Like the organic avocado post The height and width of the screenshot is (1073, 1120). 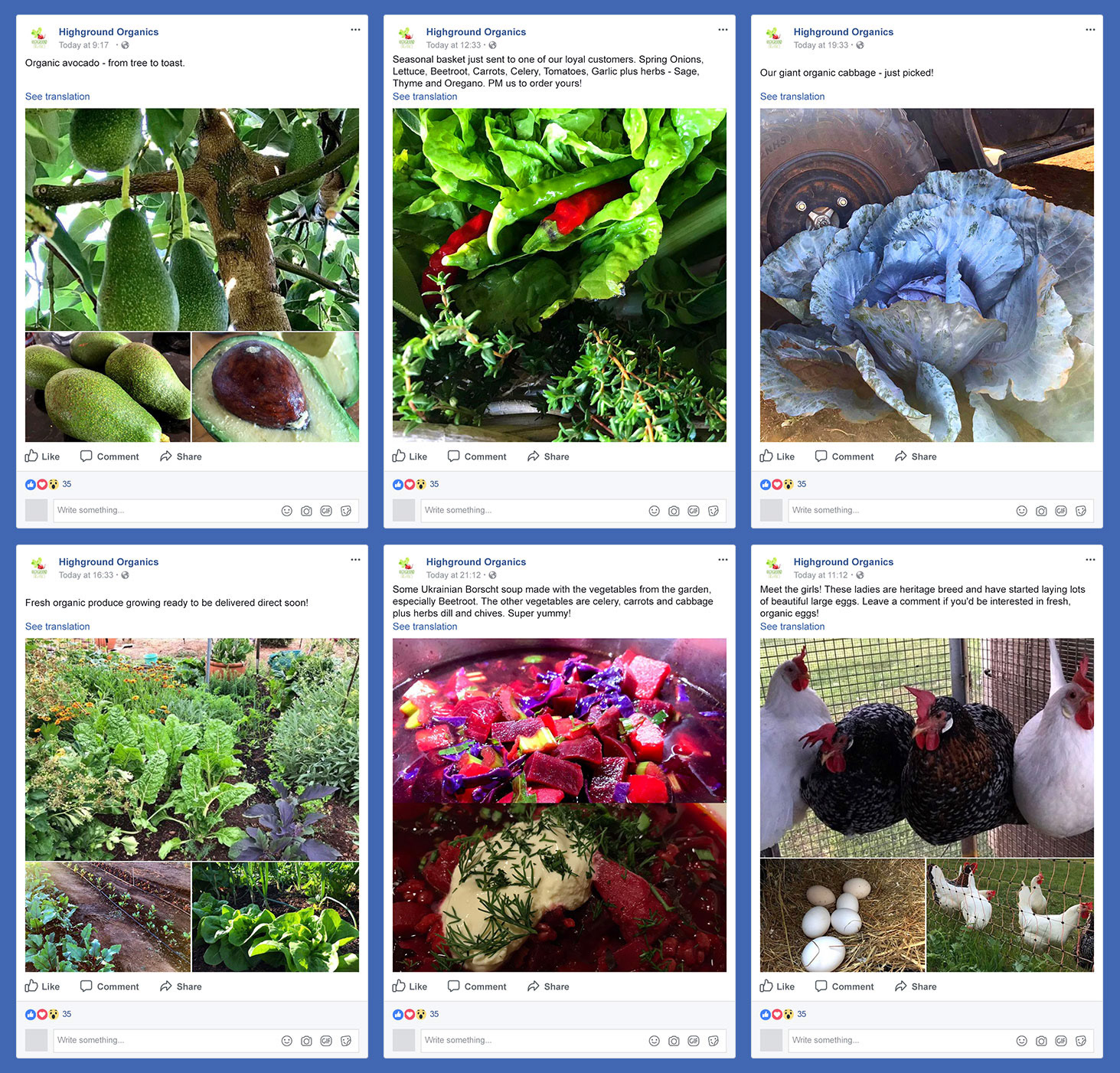tap(42, 456)
